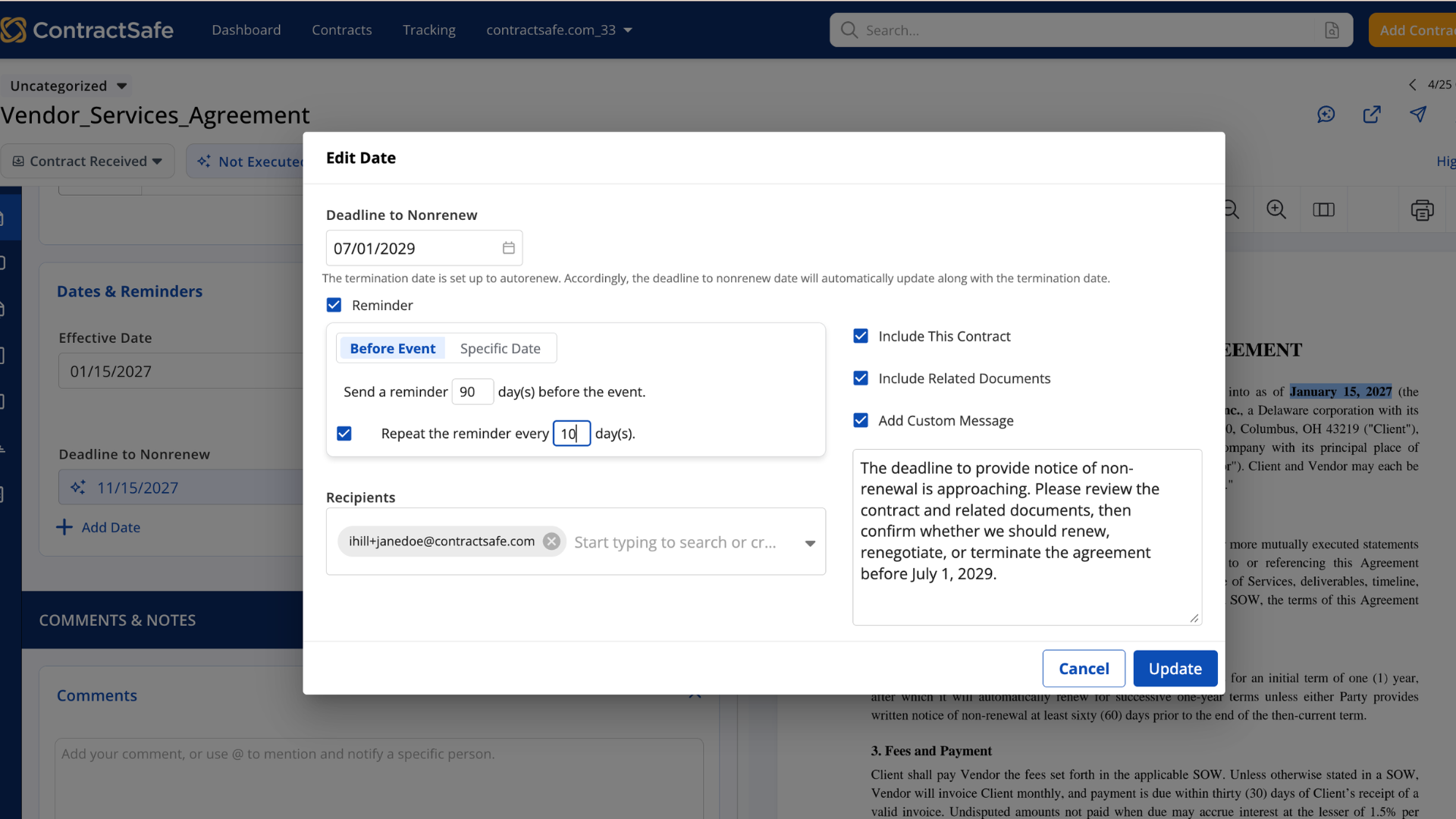Open contractsafe.com_33 account dropdown
The width and height of the screenshot is (1456, 819).
pyautogui.click(x=559, y=30)
